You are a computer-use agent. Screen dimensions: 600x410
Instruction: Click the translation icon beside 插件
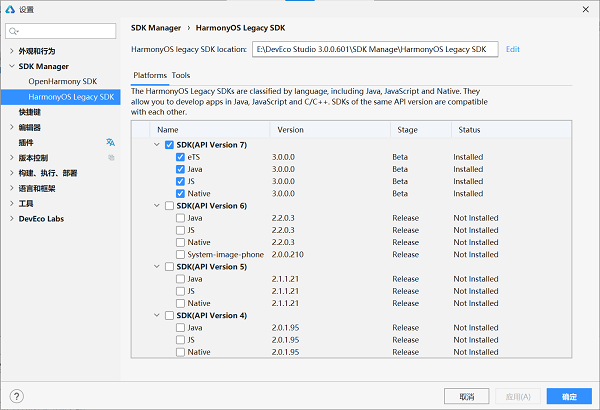pyautogui.click(x=110, y=143)
